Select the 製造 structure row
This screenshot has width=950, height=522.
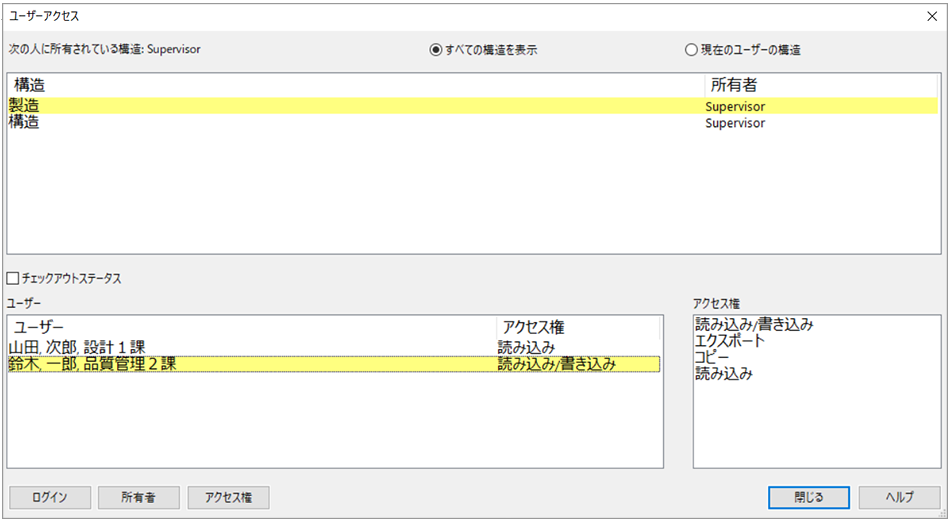(473, 106)
